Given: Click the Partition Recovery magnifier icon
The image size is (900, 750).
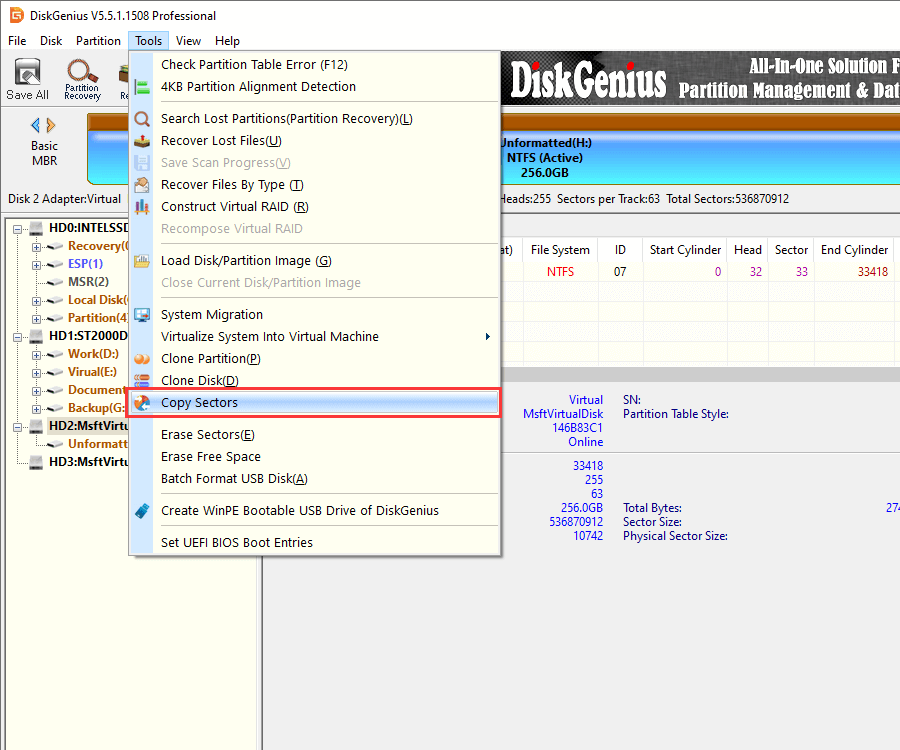Looking at the screenshot, I should point(82,71).
